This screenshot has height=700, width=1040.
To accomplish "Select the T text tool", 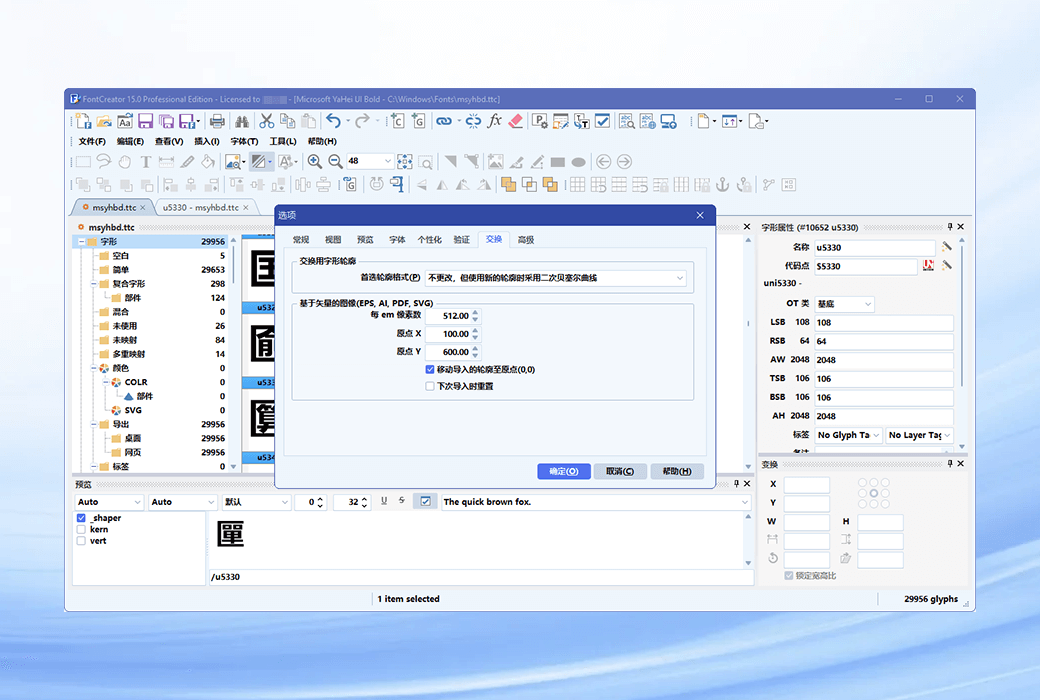I will click(x=146, y=161).
